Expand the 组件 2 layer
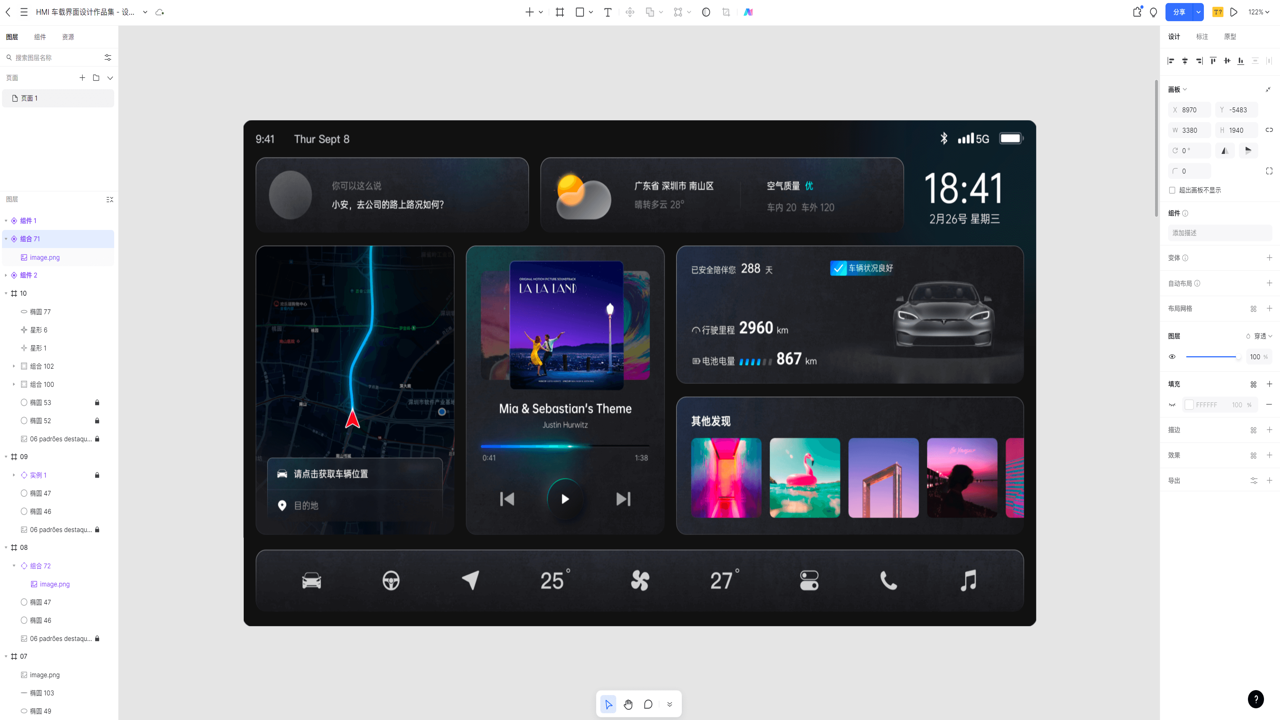 [x=6, y=275]
